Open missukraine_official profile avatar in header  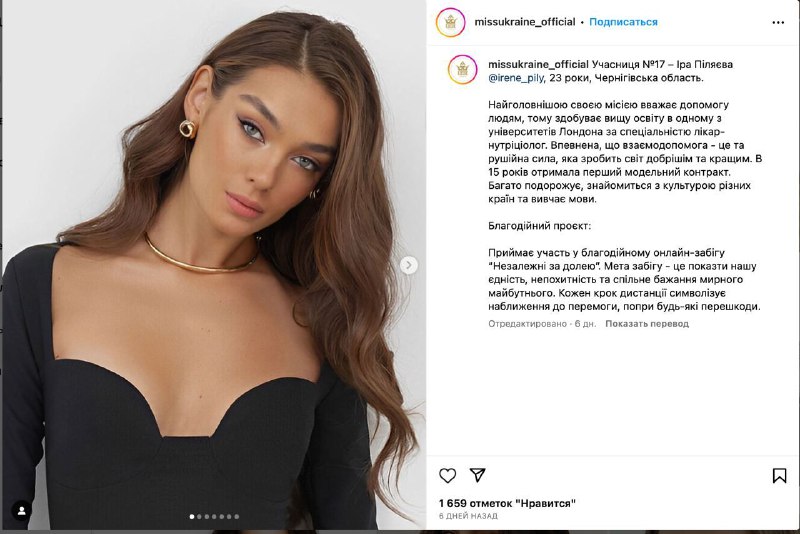[451, 22]
